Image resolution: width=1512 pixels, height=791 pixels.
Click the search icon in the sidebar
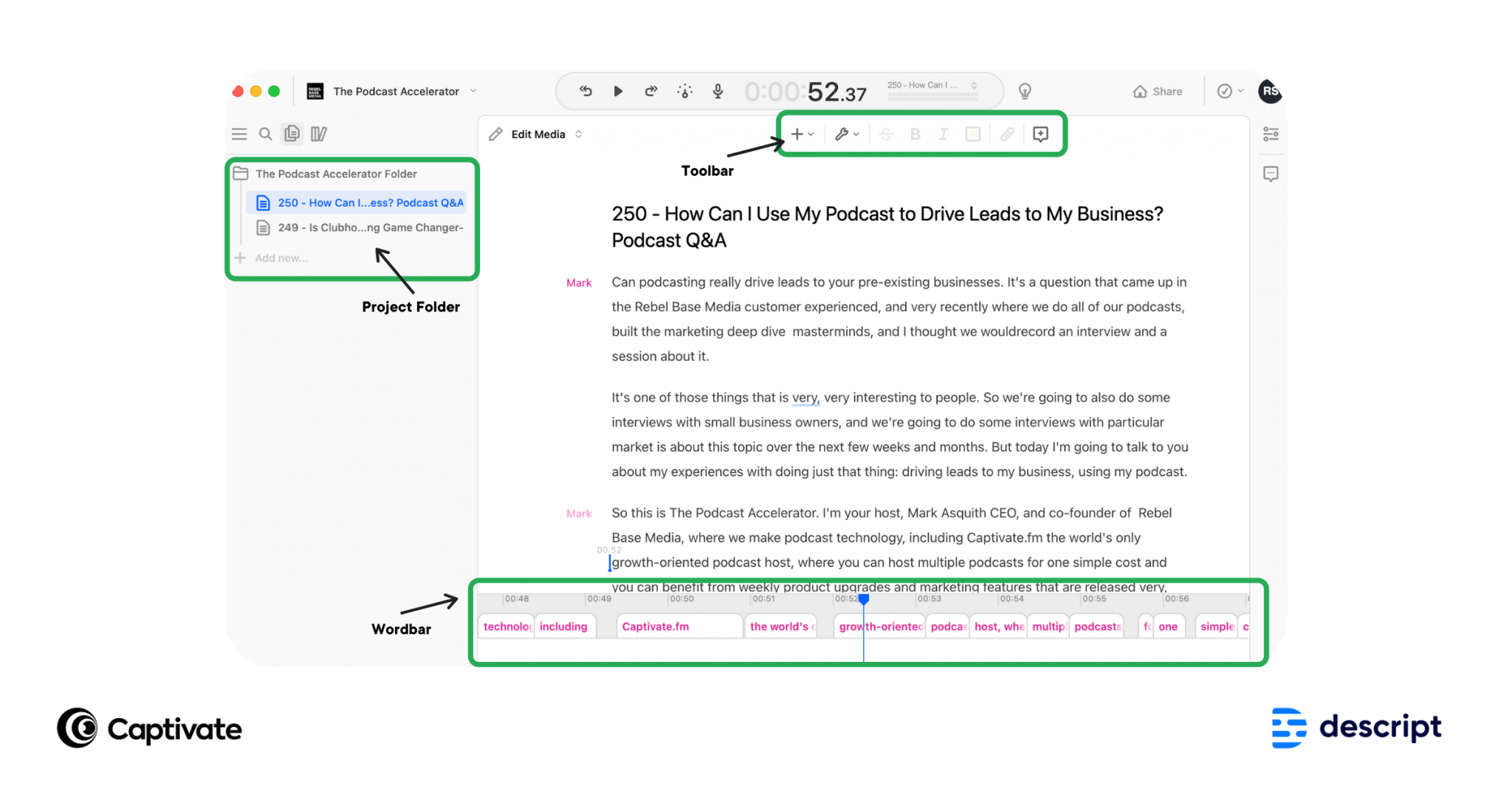pyautogui.click(x=265, y=134)
